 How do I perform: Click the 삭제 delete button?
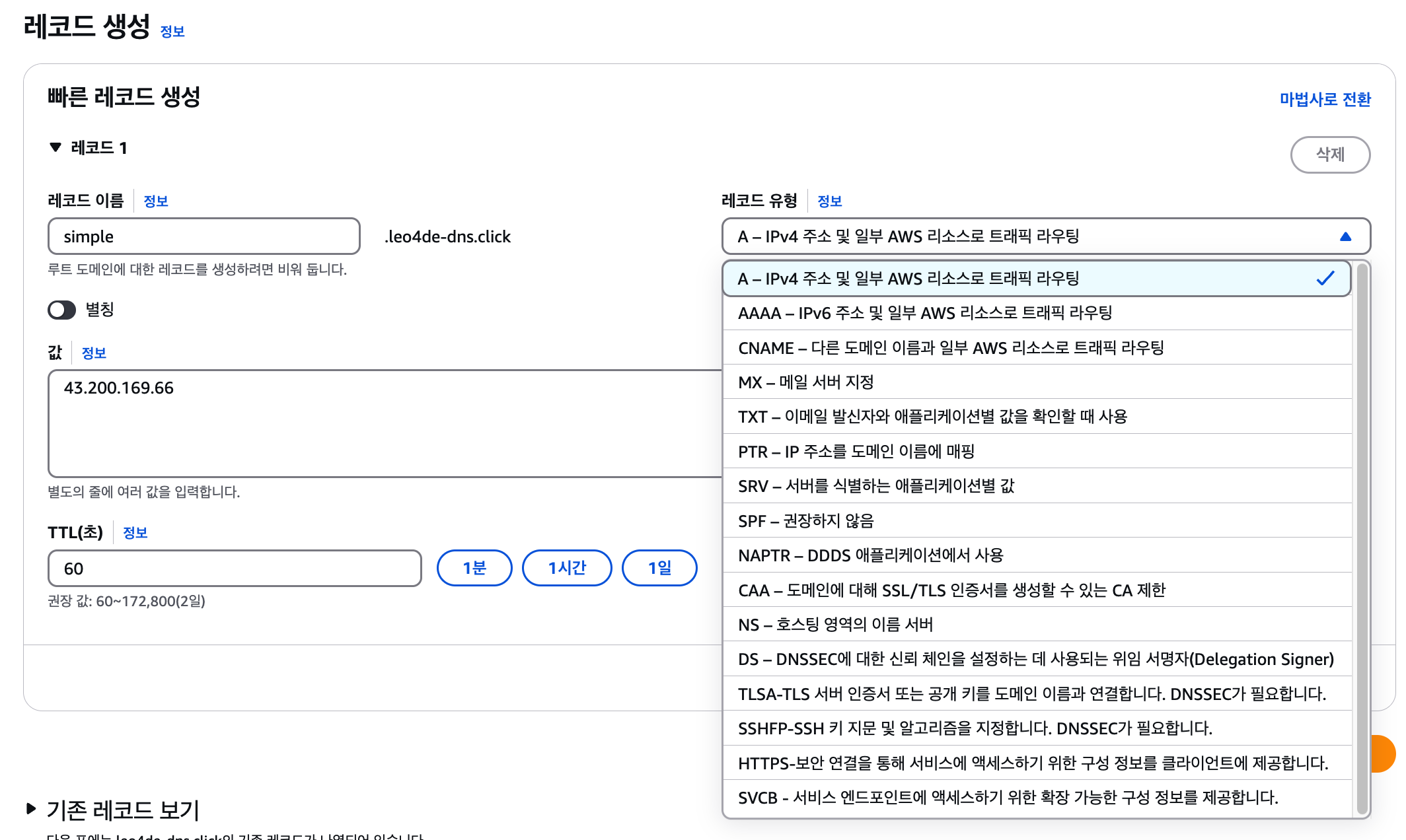pos(1329,155)
